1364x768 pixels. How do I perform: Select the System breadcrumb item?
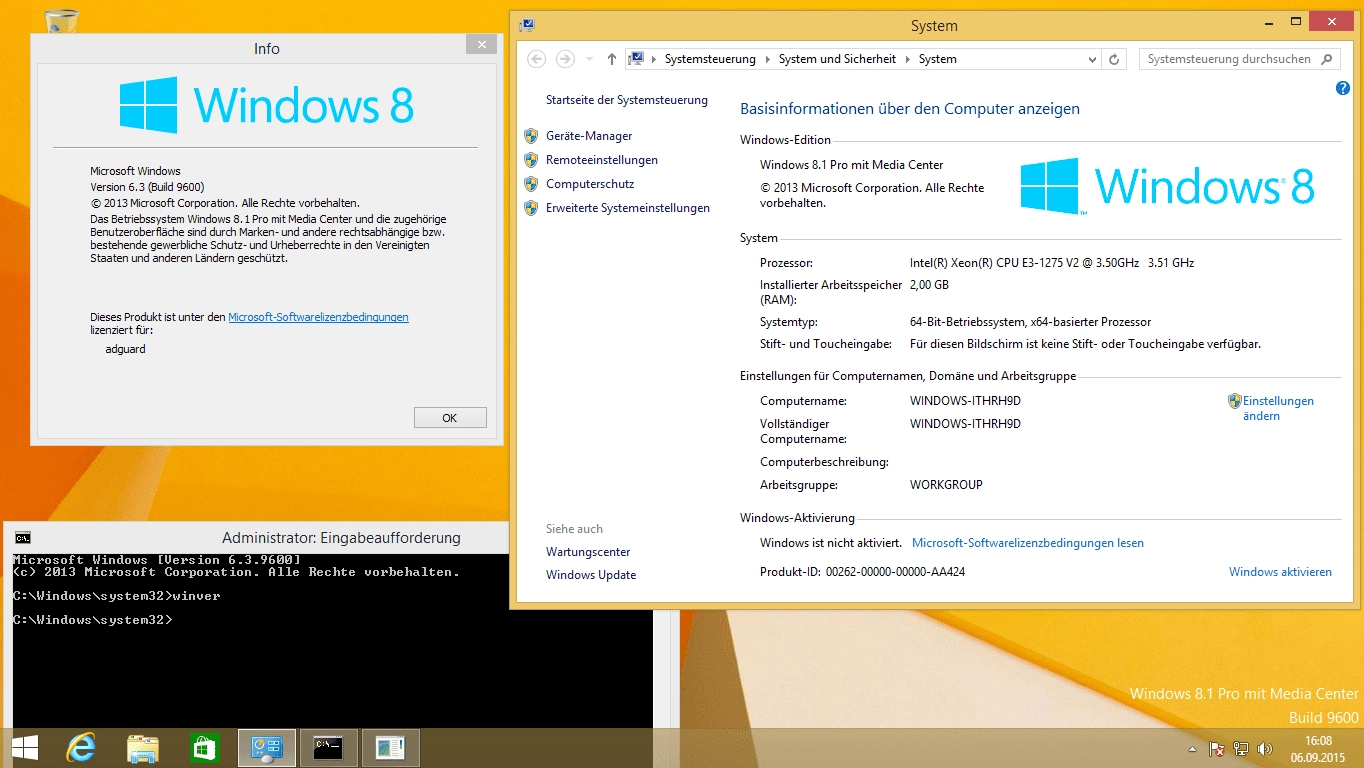(938, 59)
